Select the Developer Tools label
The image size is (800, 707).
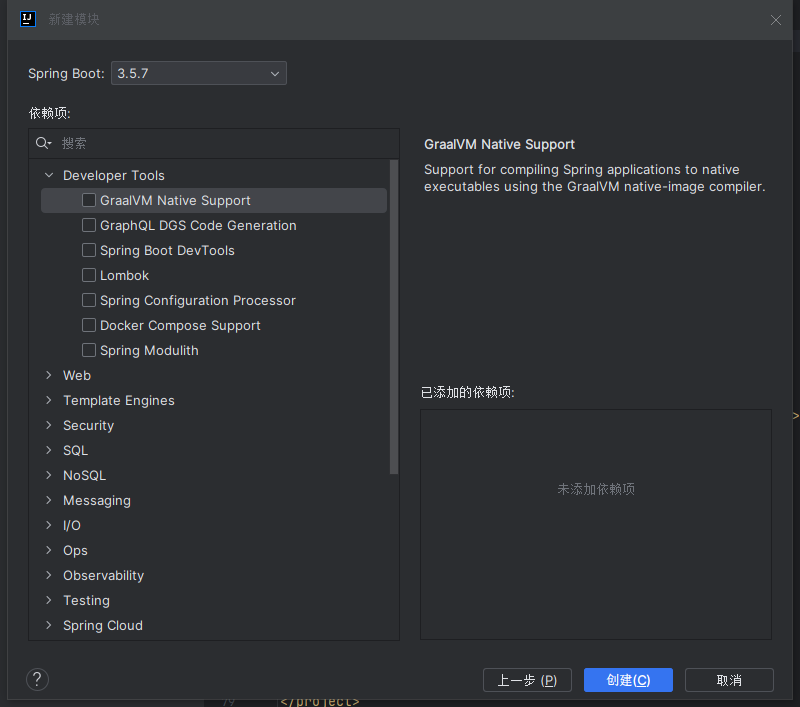tap(114, 175)
